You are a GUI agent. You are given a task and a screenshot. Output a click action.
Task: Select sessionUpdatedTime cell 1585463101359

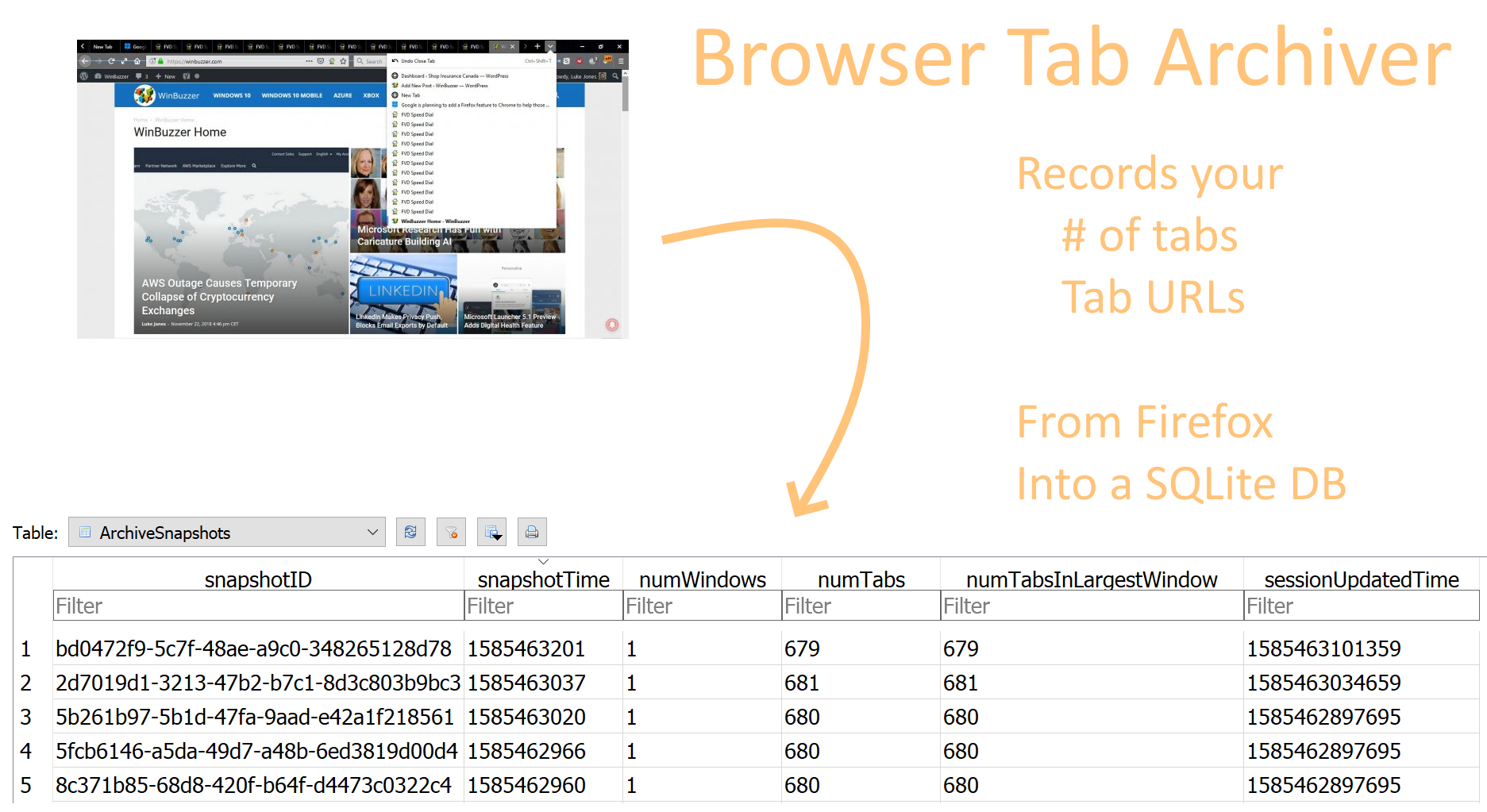pyautogui.click(x=1362, y=648)
